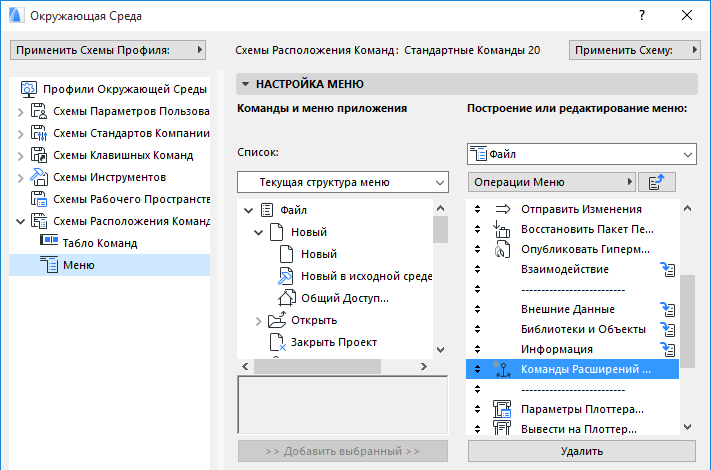This screenshot has height=470, width=711.
Task: Collapse the НАСТРОЙКА МЕНЮ section triangle
Action: (244, 85)
